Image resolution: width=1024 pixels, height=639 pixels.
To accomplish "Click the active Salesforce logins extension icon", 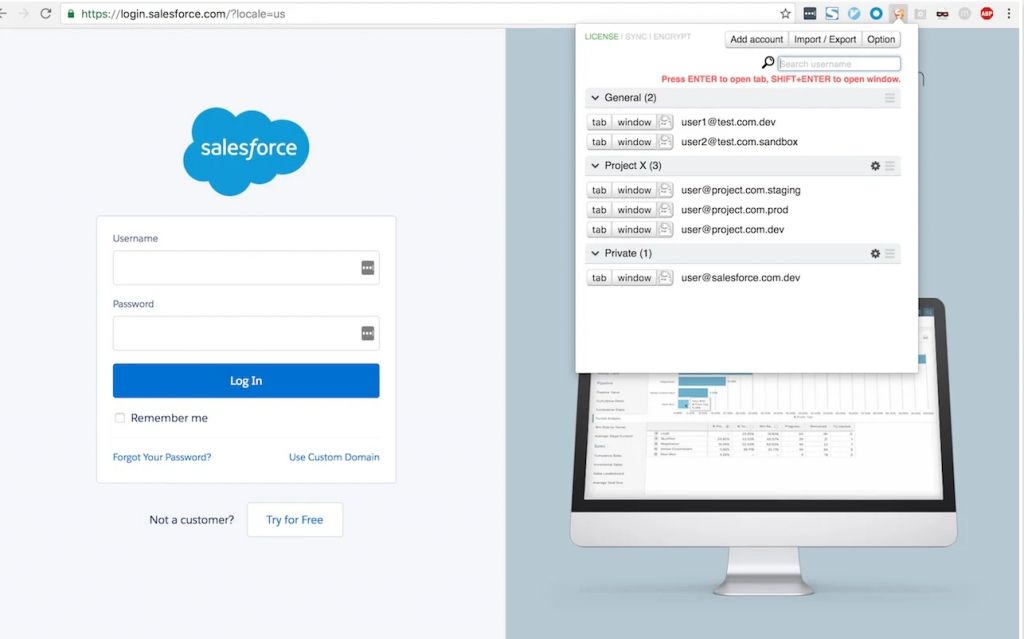I will [x=899, y=14].
